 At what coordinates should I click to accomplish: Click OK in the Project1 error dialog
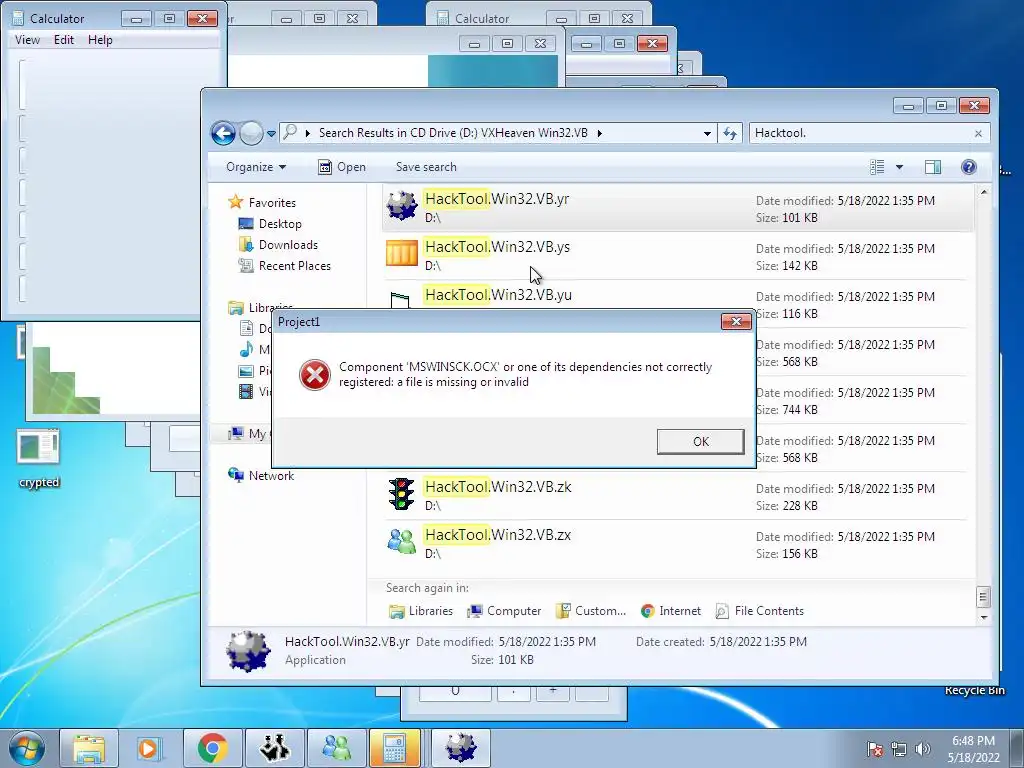coord(700,441)
